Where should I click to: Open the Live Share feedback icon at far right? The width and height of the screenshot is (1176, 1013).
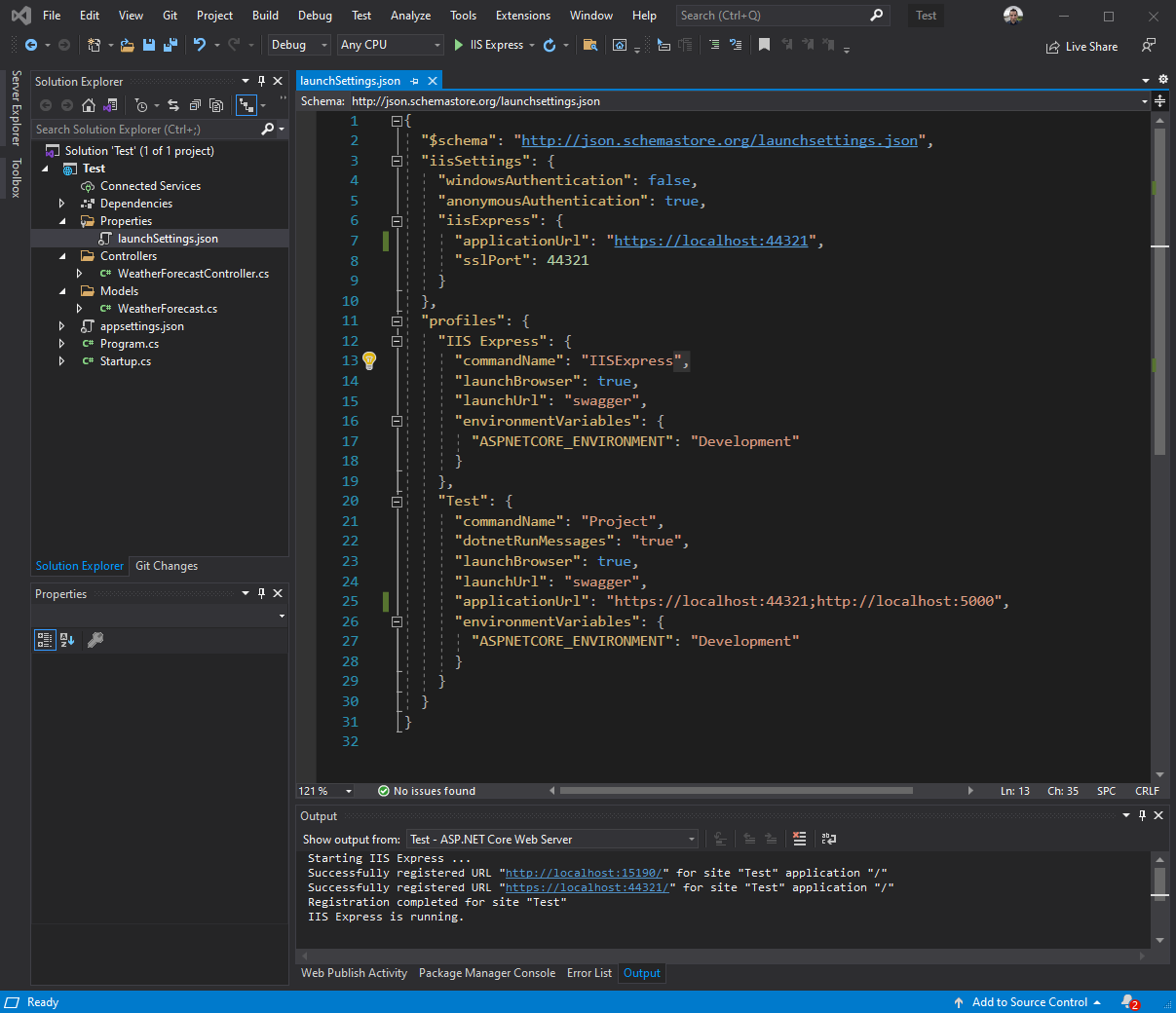[x=1149, y=46]
